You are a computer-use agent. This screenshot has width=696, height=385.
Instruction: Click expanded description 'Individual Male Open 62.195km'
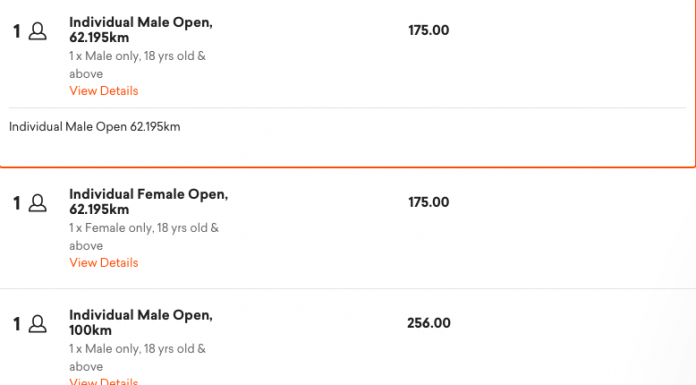95,127
